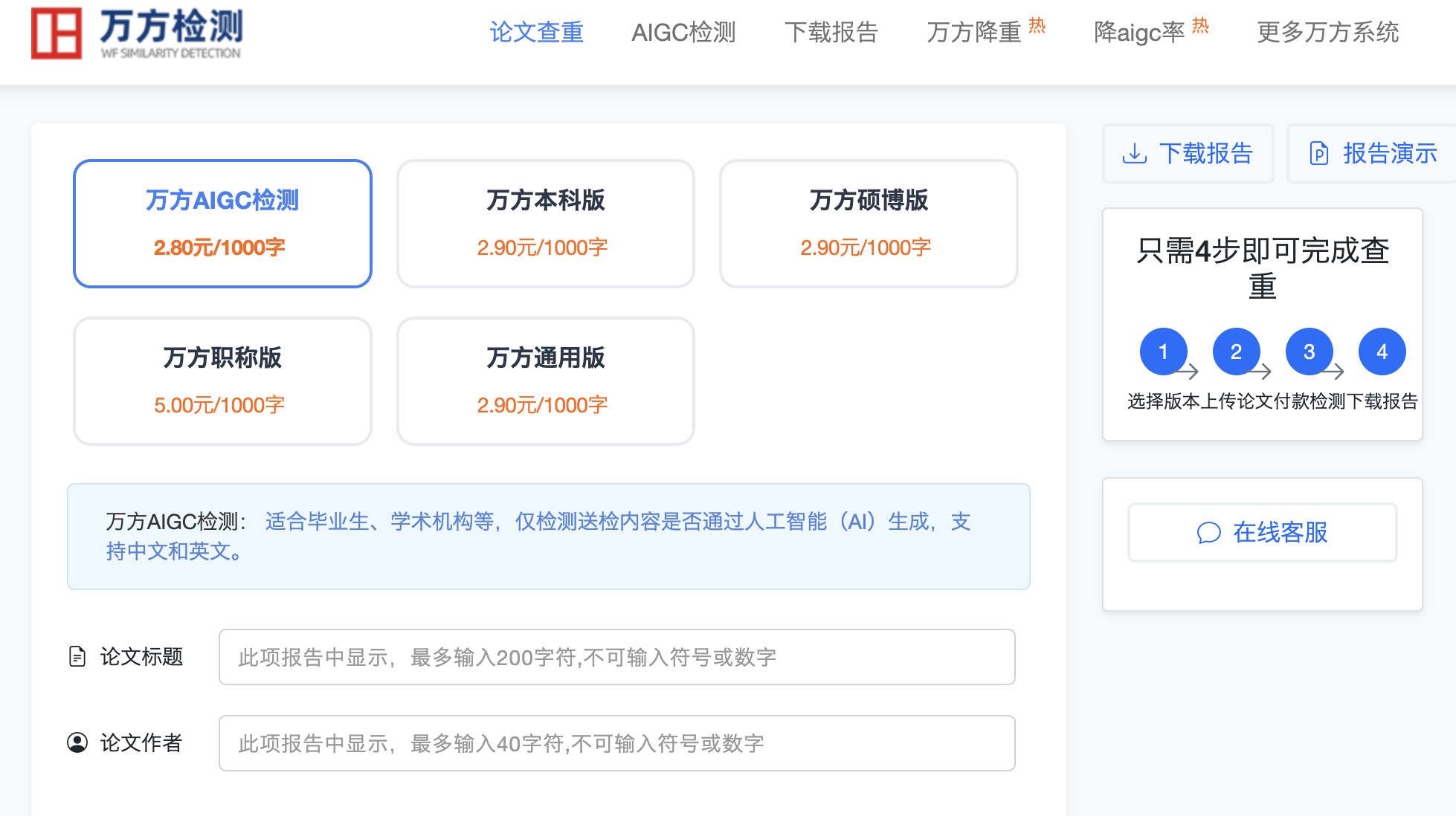The image size is (1456, 816).
Task: Expand 更多万方系统 menu
Action: tap(1327, 33)
